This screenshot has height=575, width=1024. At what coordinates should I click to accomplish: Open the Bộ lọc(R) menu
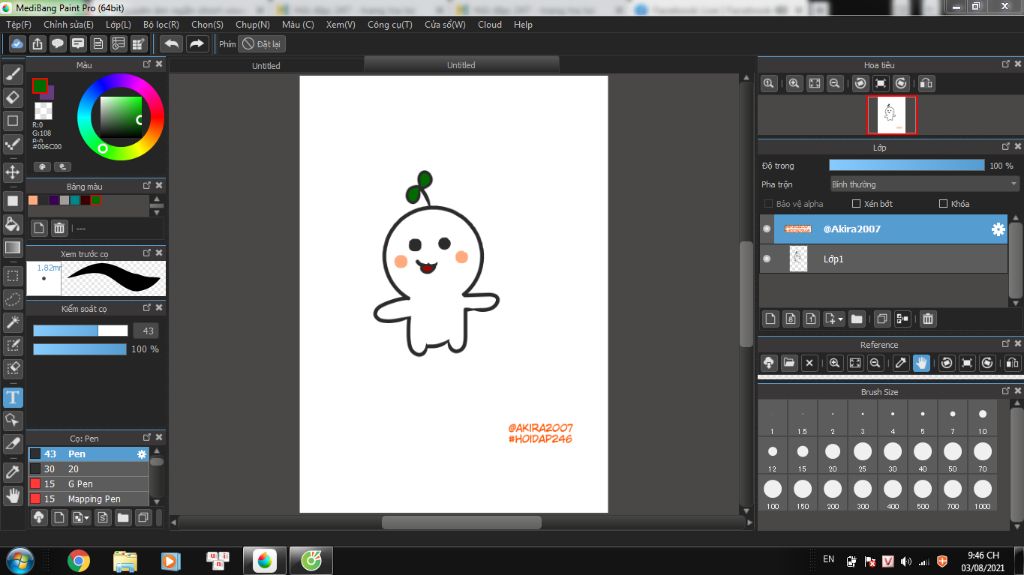pyautogui.click(x=161, y=24)
